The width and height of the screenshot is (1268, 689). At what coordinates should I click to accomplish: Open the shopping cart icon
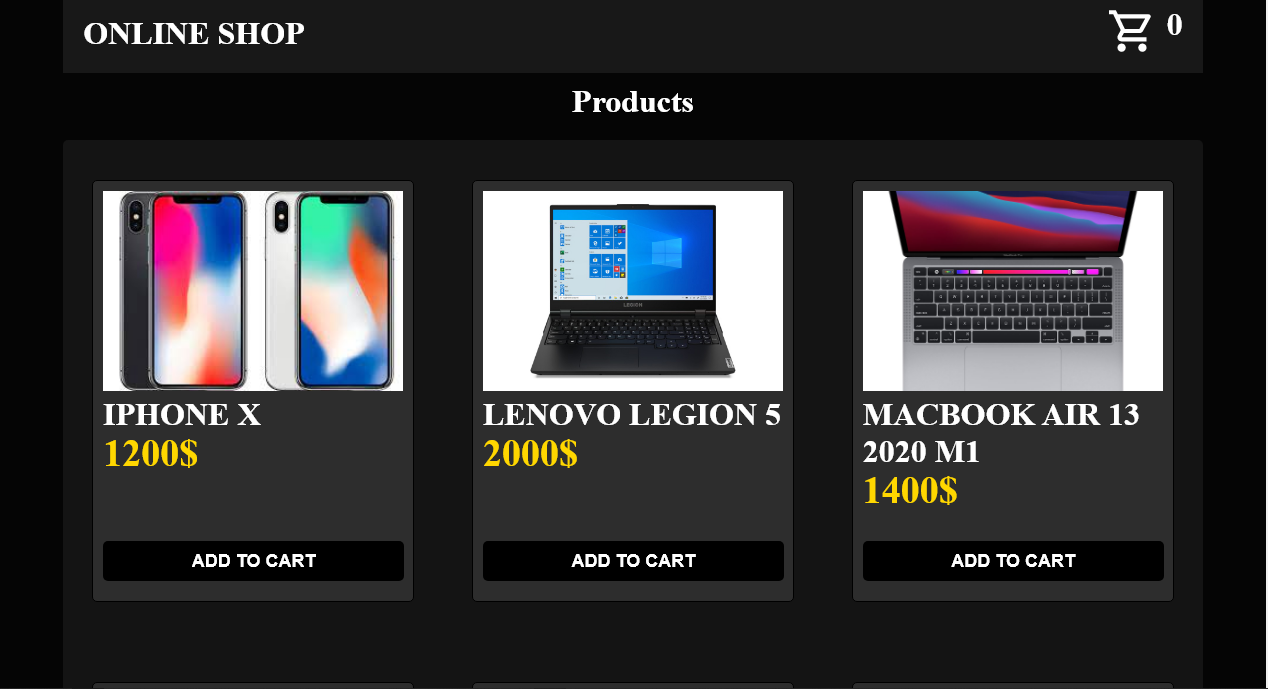1130,31
